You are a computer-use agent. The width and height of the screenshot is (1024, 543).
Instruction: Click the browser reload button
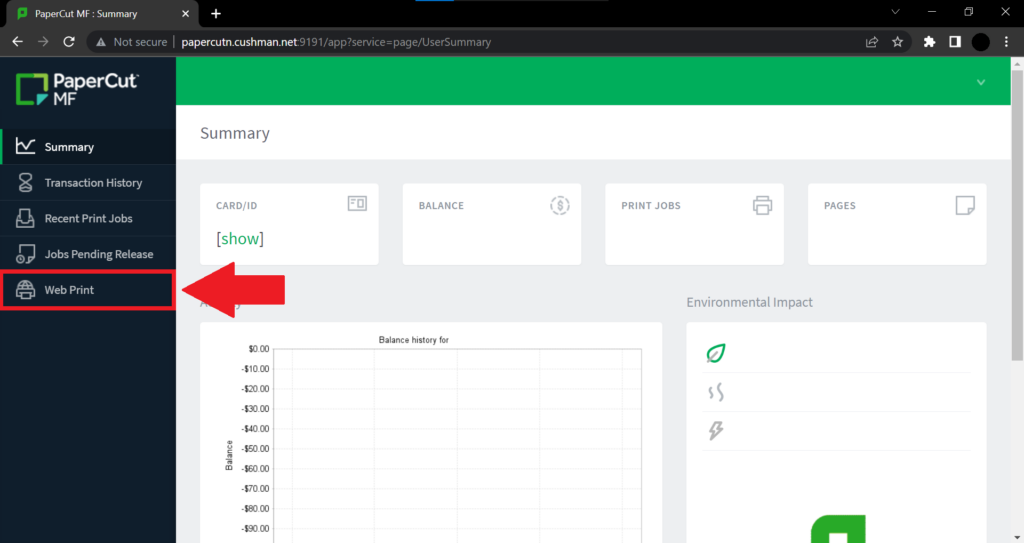pos(69,42)
